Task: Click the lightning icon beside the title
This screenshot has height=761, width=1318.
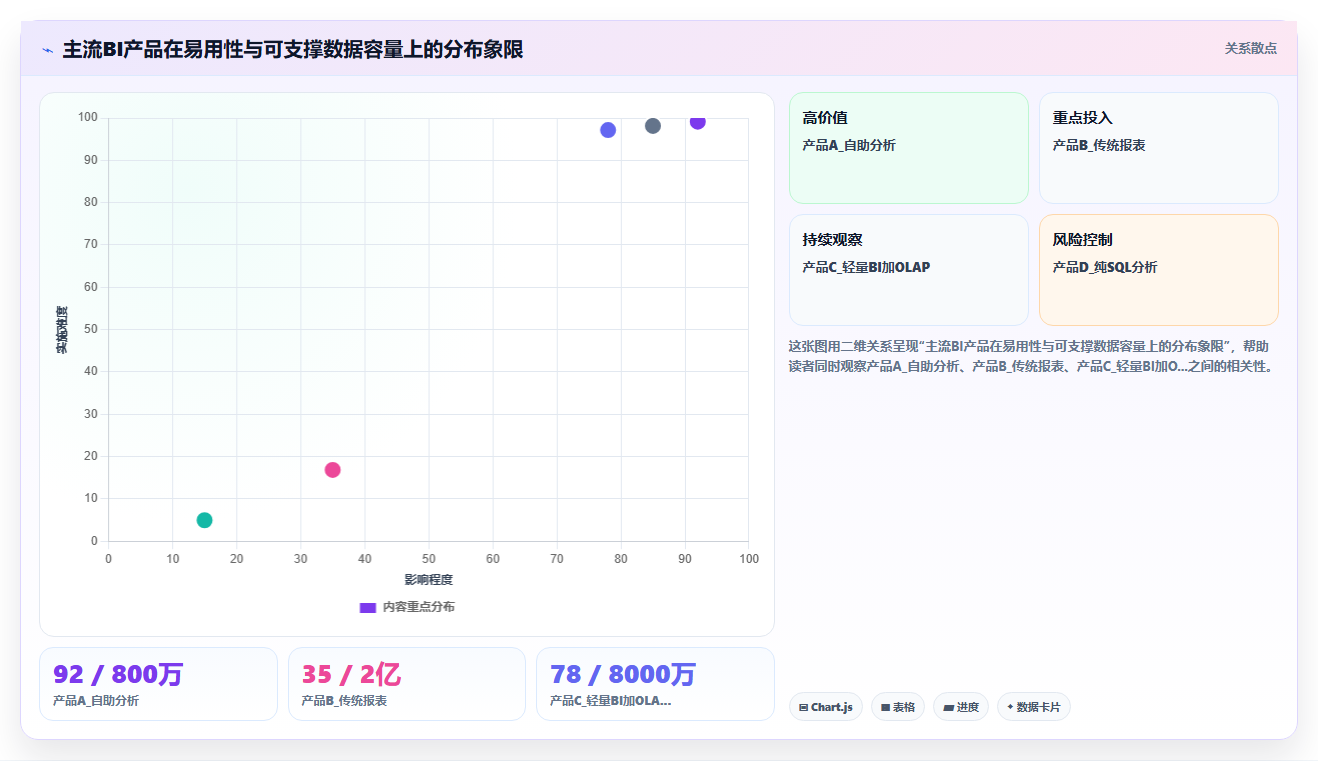Action: [x=47, y=50]
